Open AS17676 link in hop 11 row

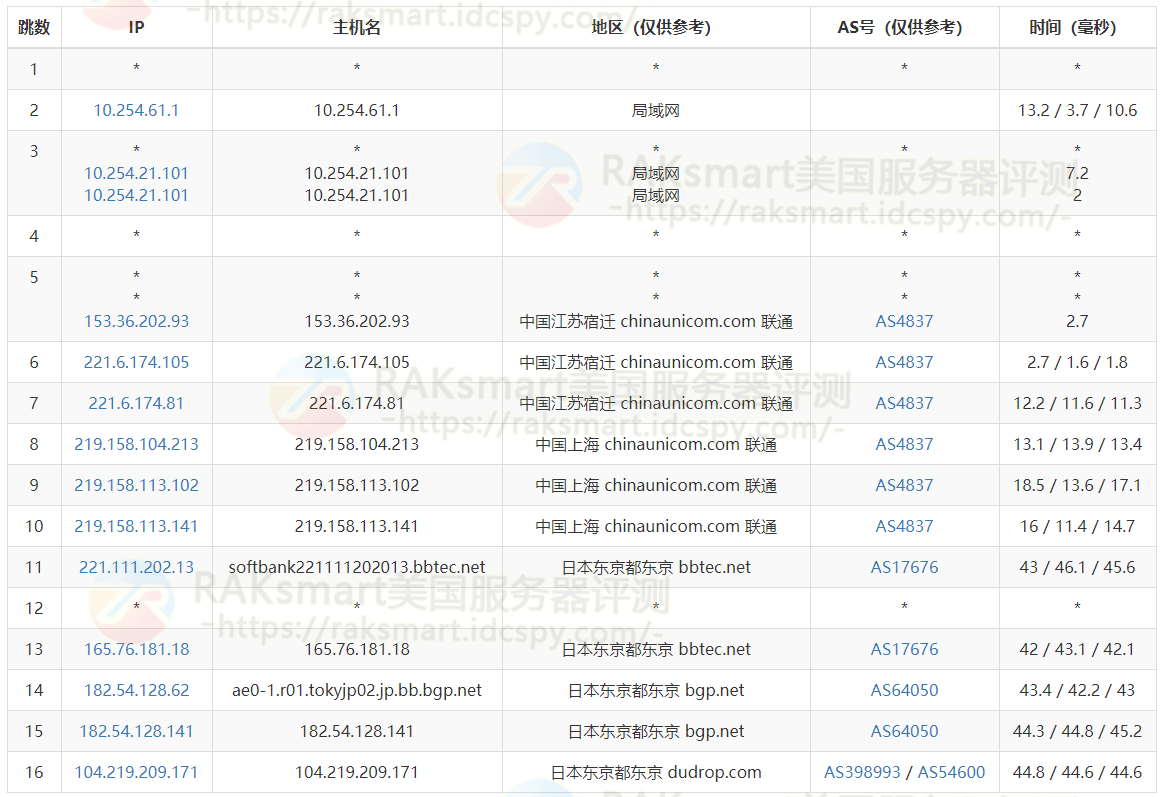tap(904, 566)
